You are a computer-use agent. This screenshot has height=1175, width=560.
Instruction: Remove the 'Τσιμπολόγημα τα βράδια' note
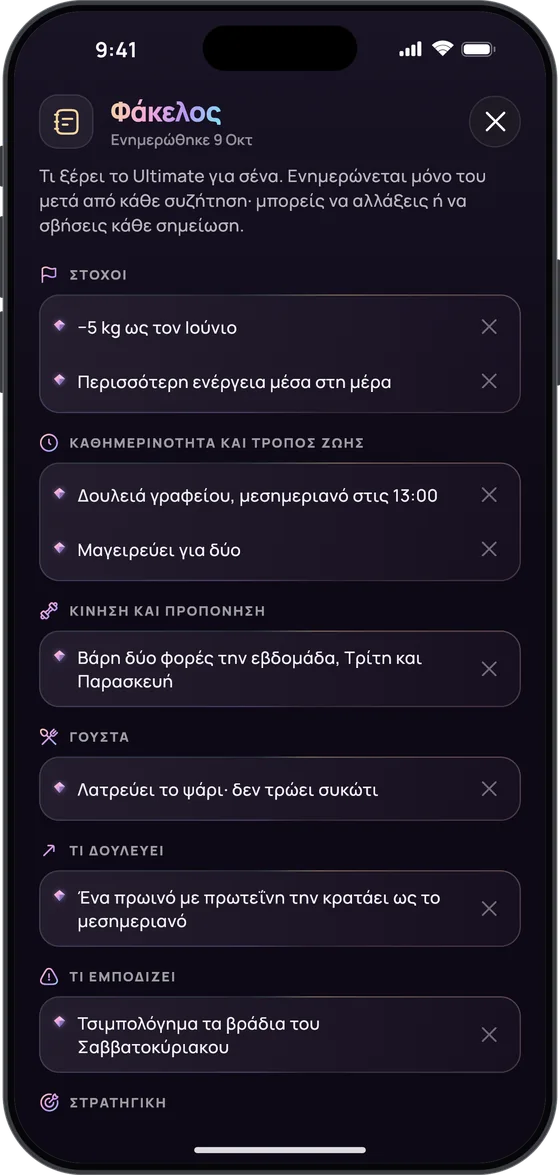489,1035
